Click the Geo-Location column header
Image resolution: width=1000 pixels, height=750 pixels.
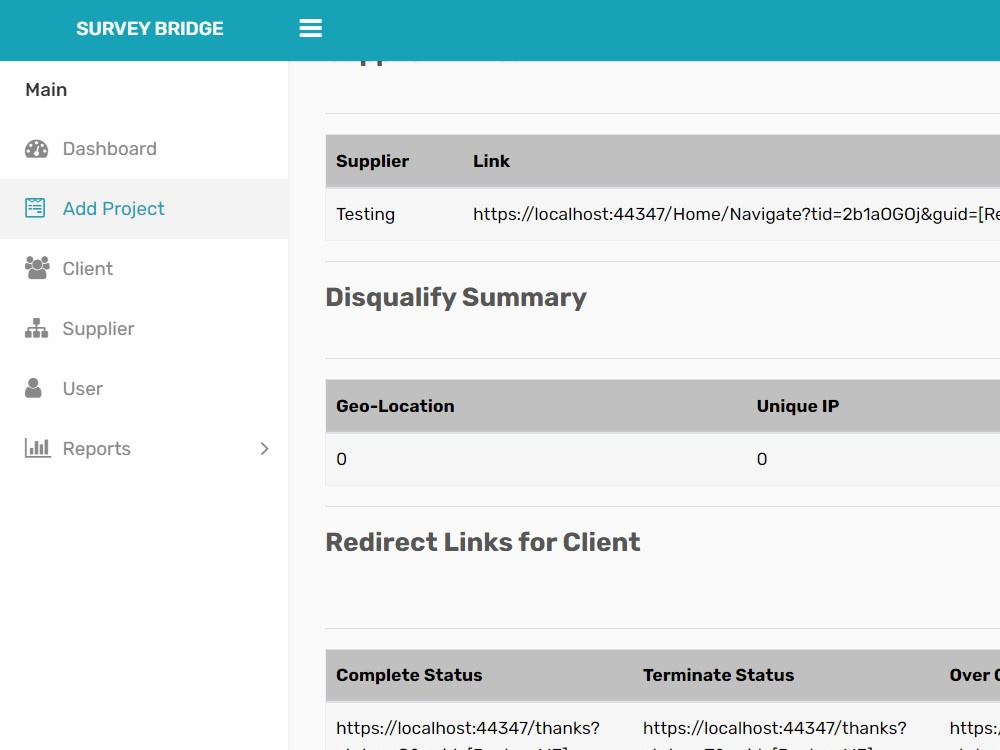tap(395, 406)
